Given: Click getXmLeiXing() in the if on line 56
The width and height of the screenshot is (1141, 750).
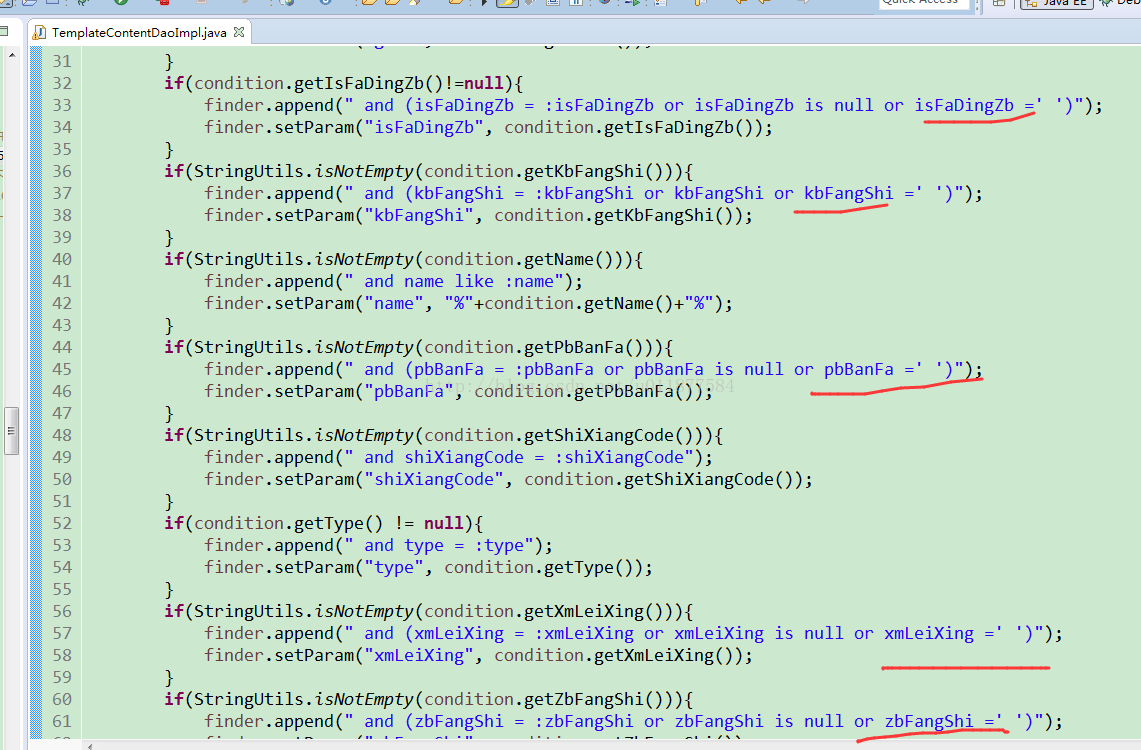Looking at the screenshot, I should [593, 611].
